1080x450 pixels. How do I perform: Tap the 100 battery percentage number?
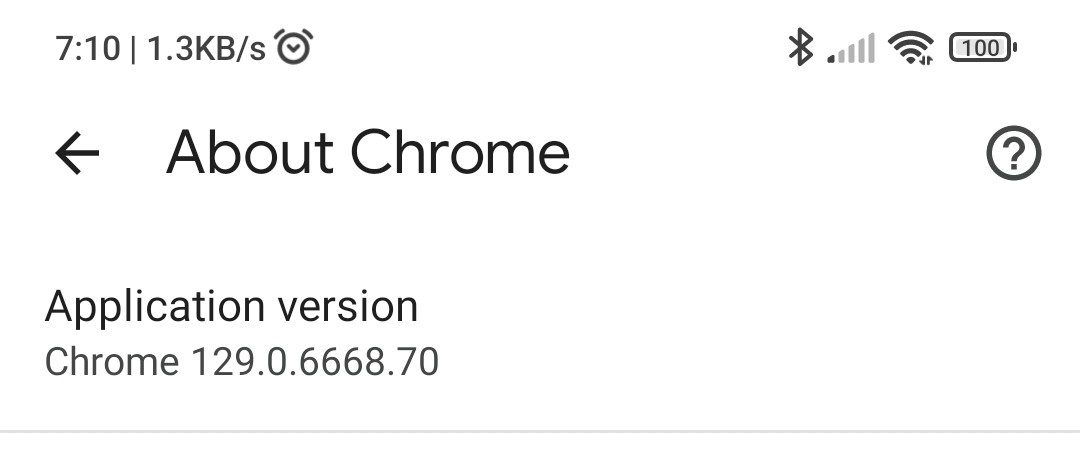pos(980,47)
